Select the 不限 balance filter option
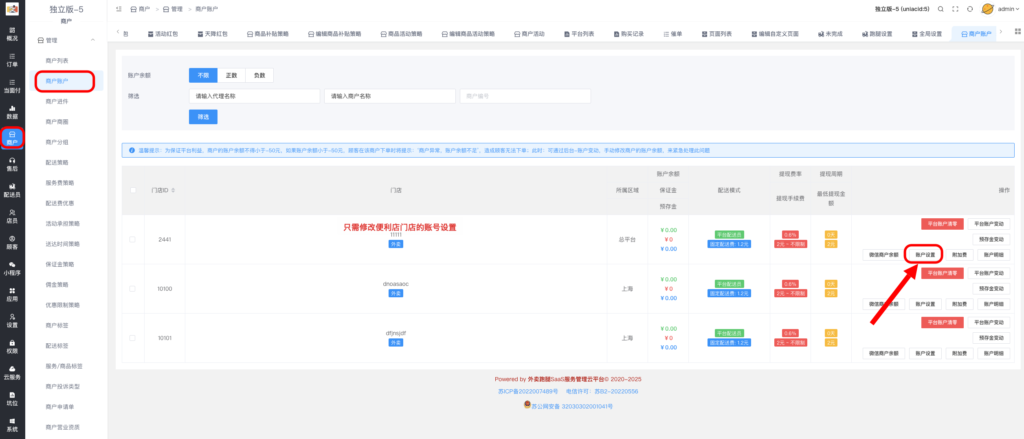Screen dimensions: 1024x439 (203, 75)
